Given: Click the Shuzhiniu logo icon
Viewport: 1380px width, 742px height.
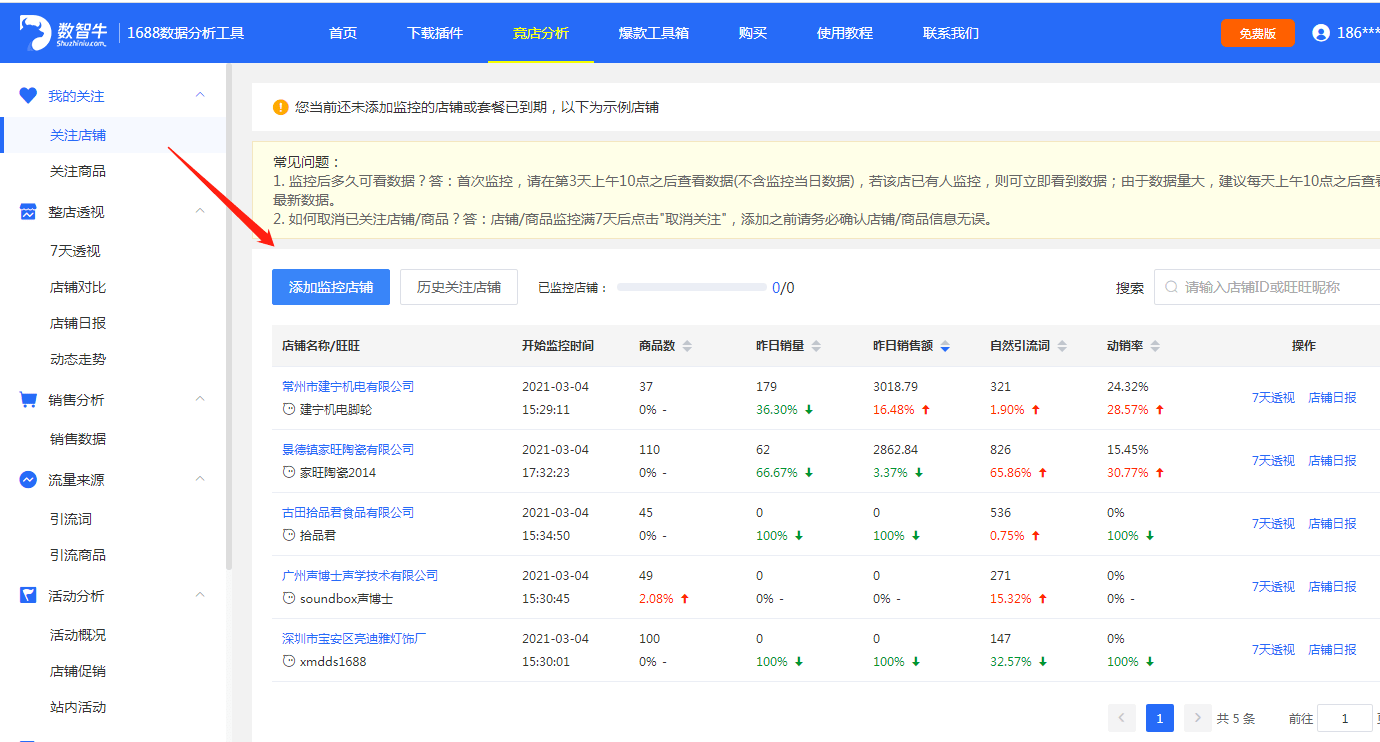Looking at the screenshot, I should pos(36,32).
